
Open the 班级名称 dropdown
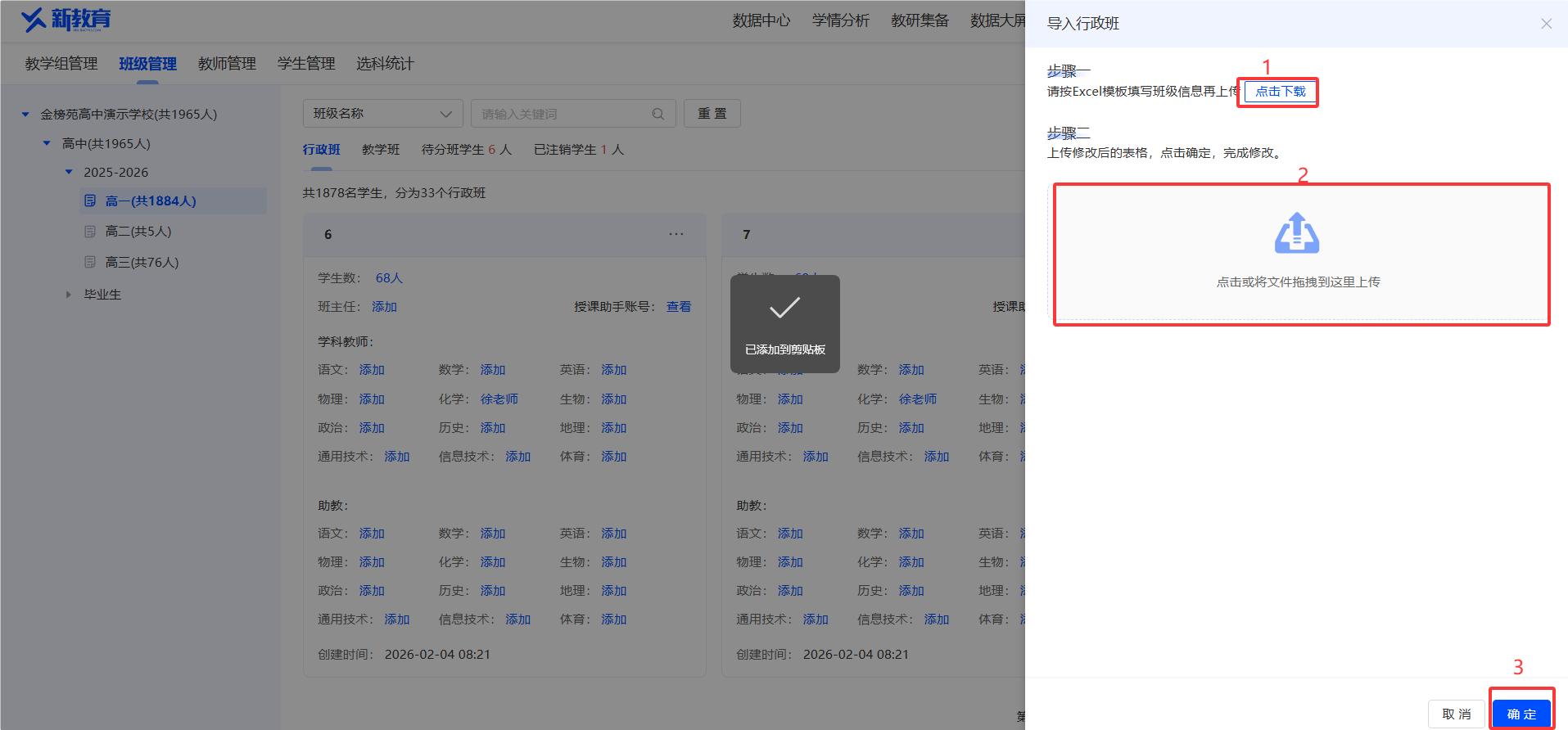pos(382,114)
